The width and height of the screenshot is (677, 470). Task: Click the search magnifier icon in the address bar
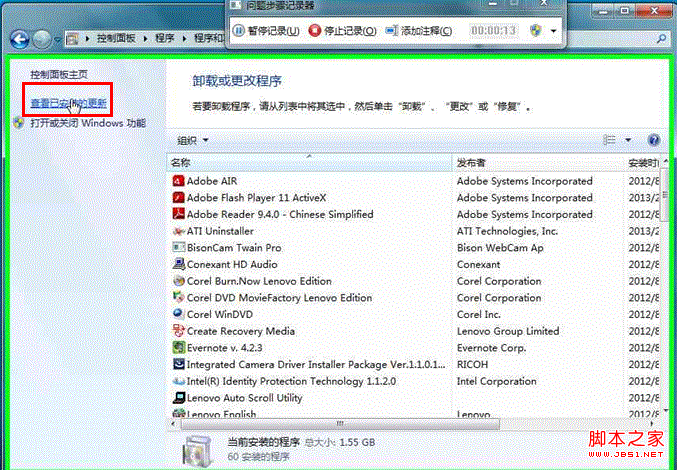[661, 39]
